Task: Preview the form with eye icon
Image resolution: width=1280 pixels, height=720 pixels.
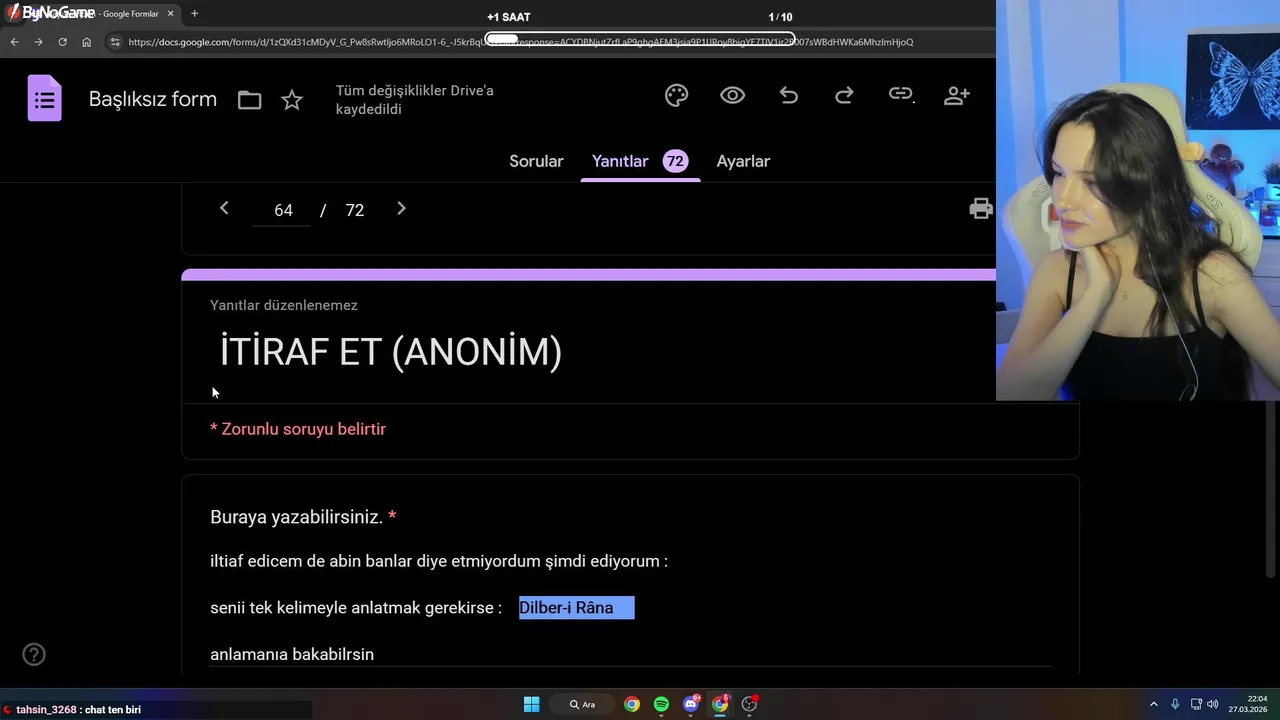Action: click(x=732, y=95)
